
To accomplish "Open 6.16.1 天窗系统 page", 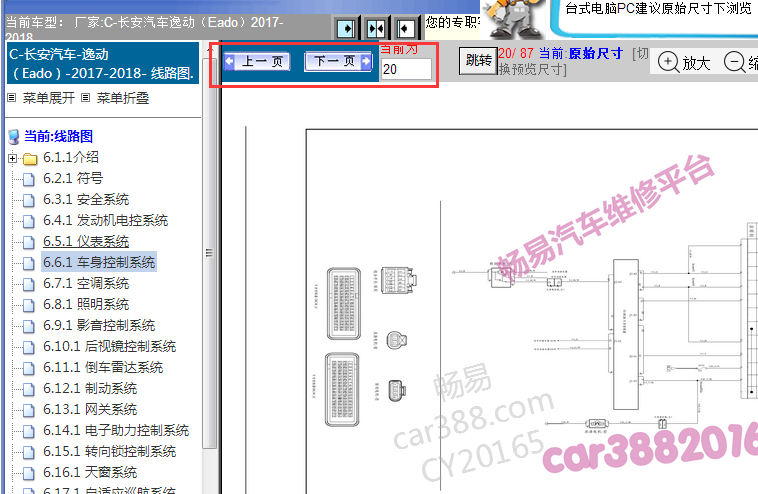I will [x=90, y=472].
